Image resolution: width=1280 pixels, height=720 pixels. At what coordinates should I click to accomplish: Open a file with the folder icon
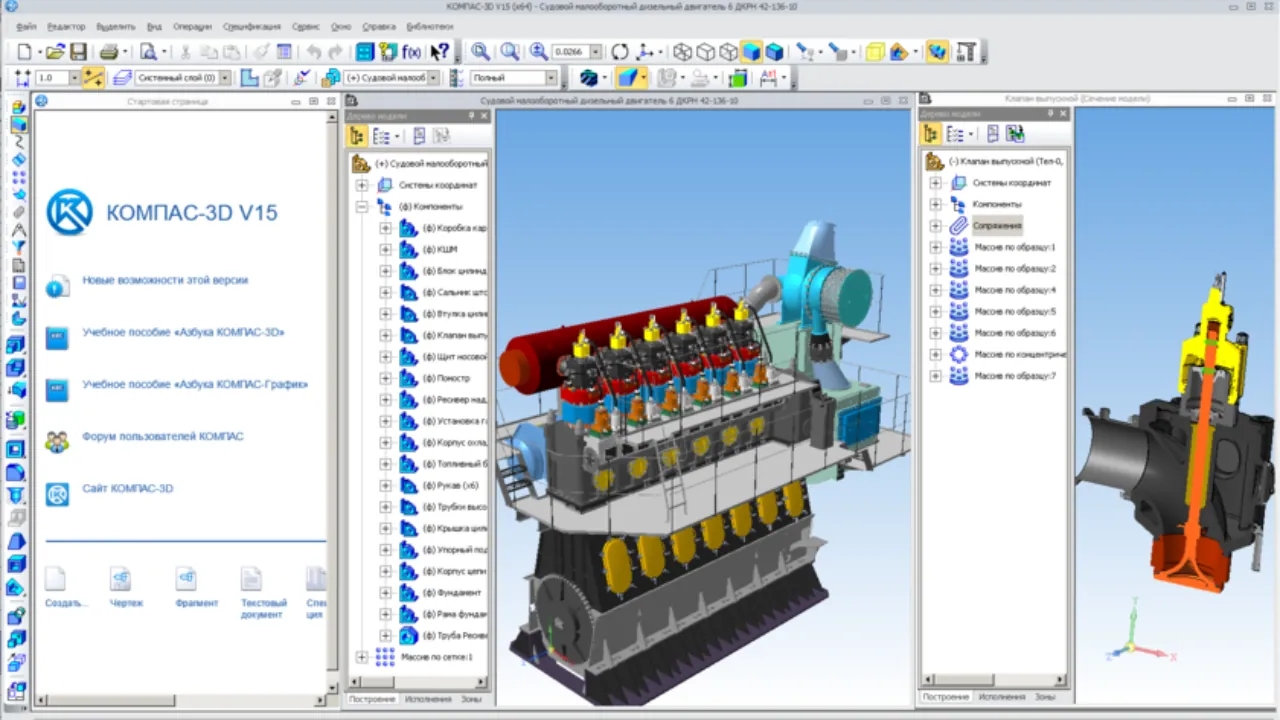55,51
